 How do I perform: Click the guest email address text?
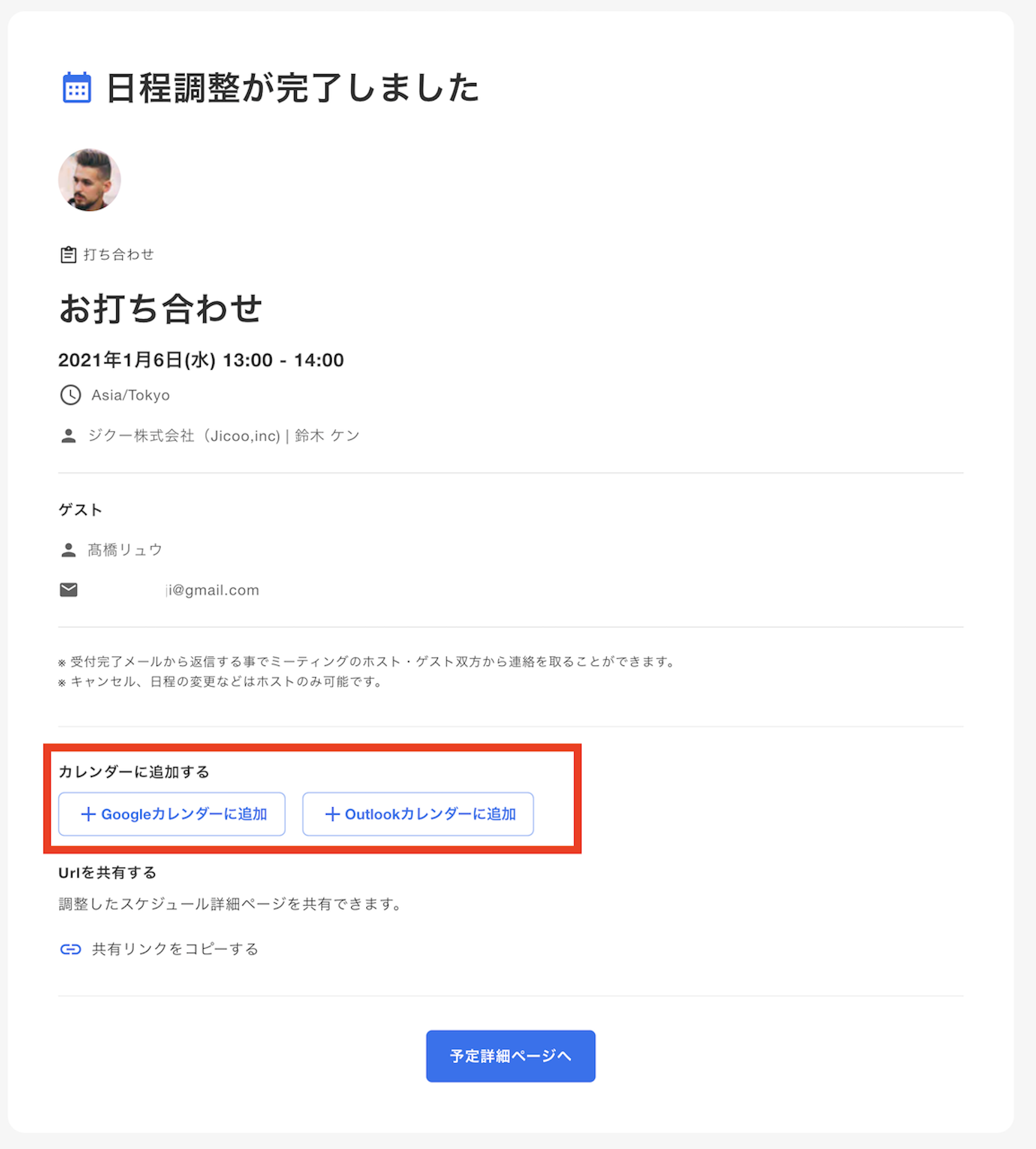tap(213, 590)
